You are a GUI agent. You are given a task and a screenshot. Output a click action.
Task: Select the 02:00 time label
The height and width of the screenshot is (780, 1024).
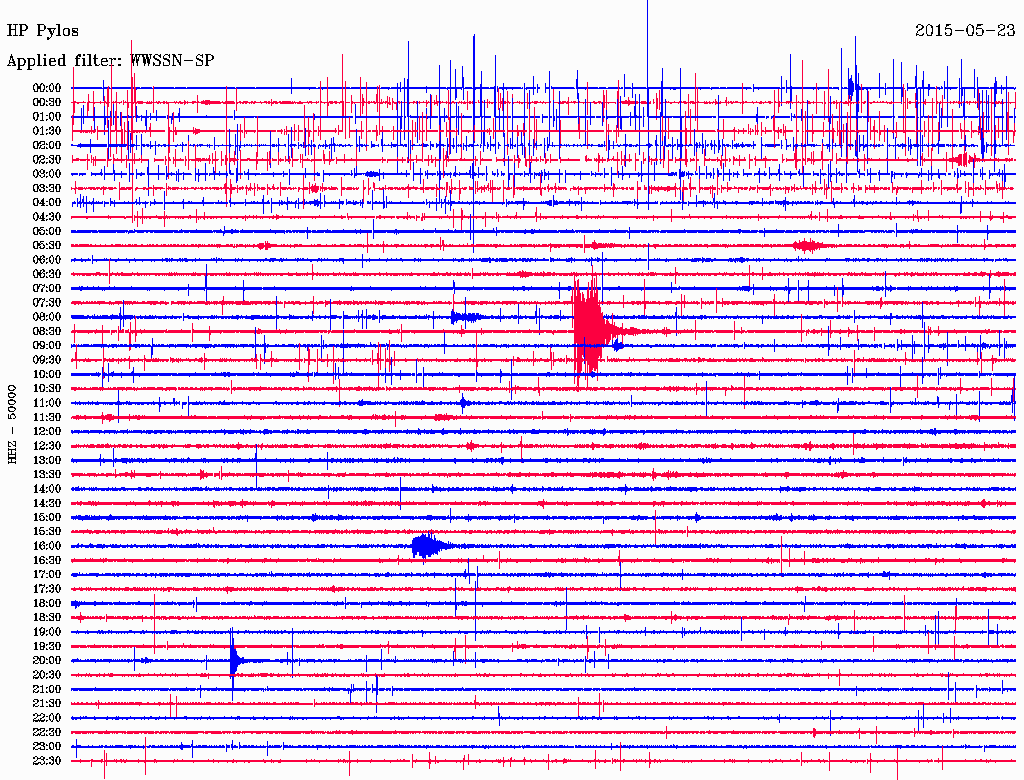coord(47,146)
